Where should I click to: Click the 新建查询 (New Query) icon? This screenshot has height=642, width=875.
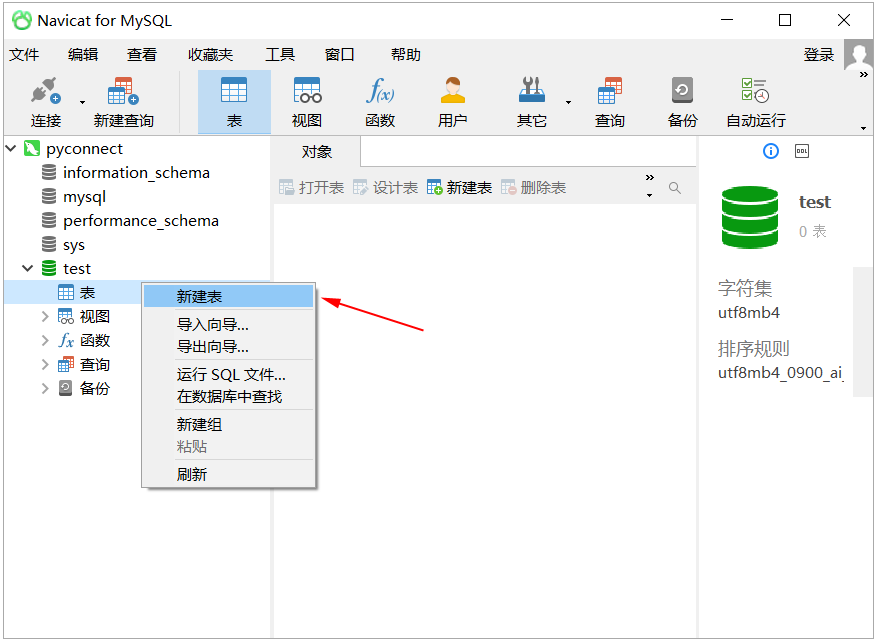(120, 100)
